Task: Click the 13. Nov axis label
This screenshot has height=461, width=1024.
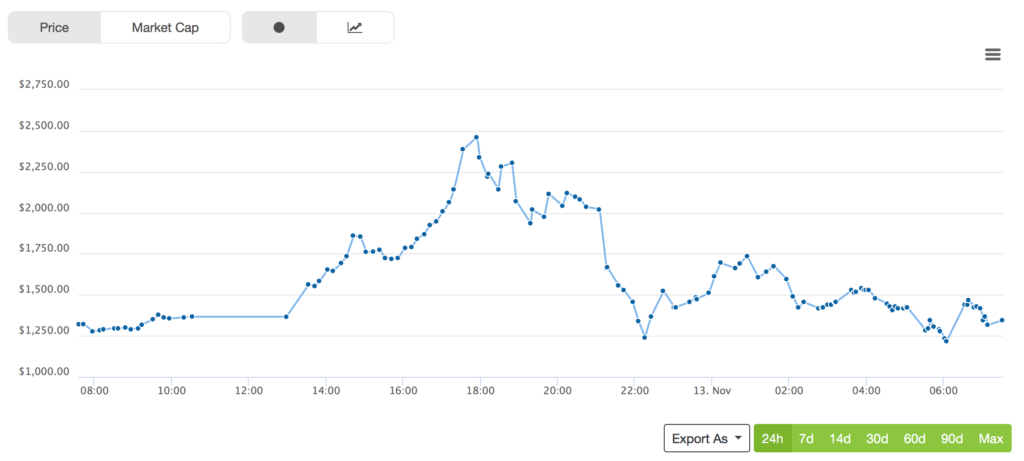Action: 711,392
